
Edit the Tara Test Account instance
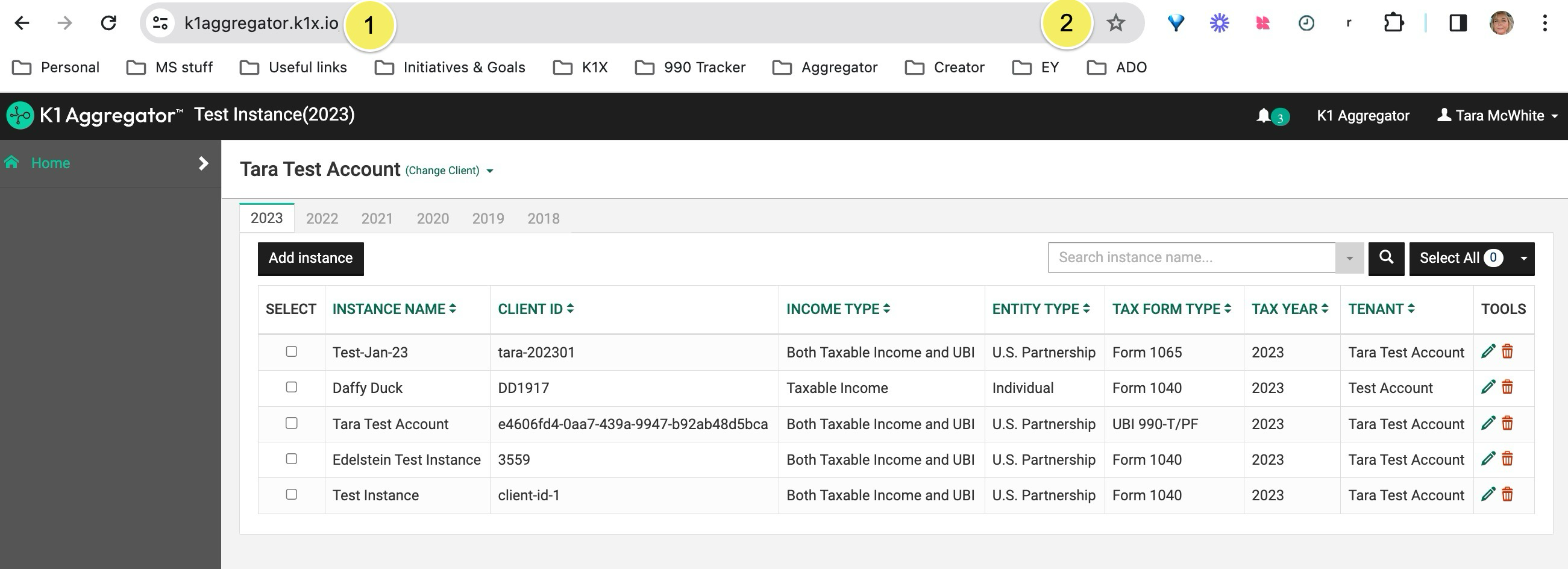point(1488,423)
